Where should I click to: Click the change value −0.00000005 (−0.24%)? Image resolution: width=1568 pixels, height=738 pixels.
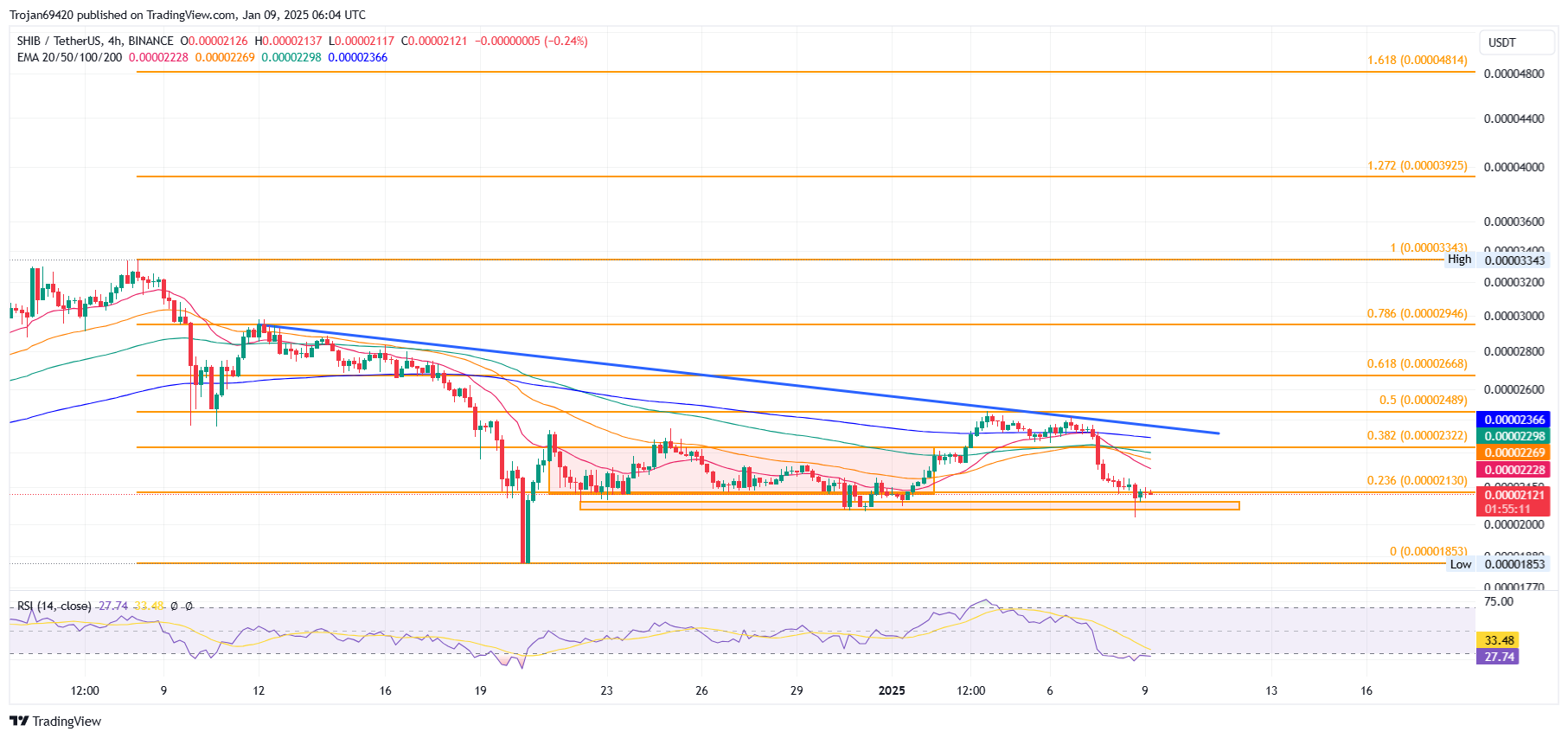(x=531, y=41)
